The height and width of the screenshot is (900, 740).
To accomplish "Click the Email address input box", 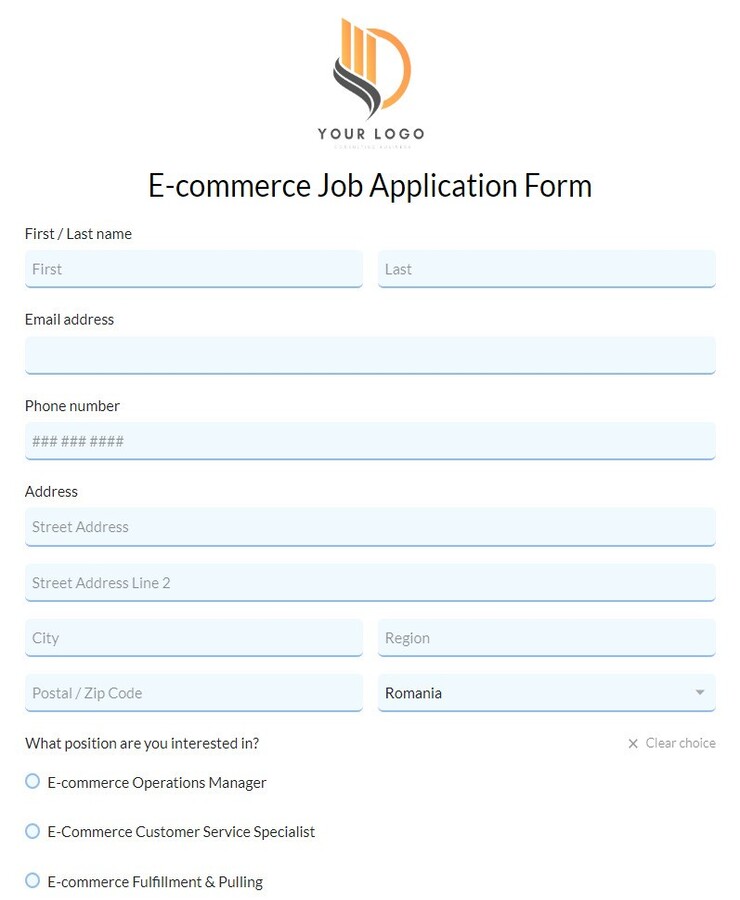I will (369, 354).
